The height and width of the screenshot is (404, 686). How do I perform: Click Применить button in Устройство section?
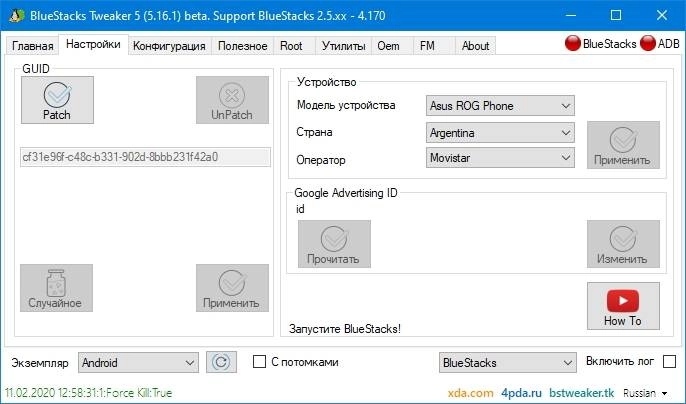click(x=623, y=145)
